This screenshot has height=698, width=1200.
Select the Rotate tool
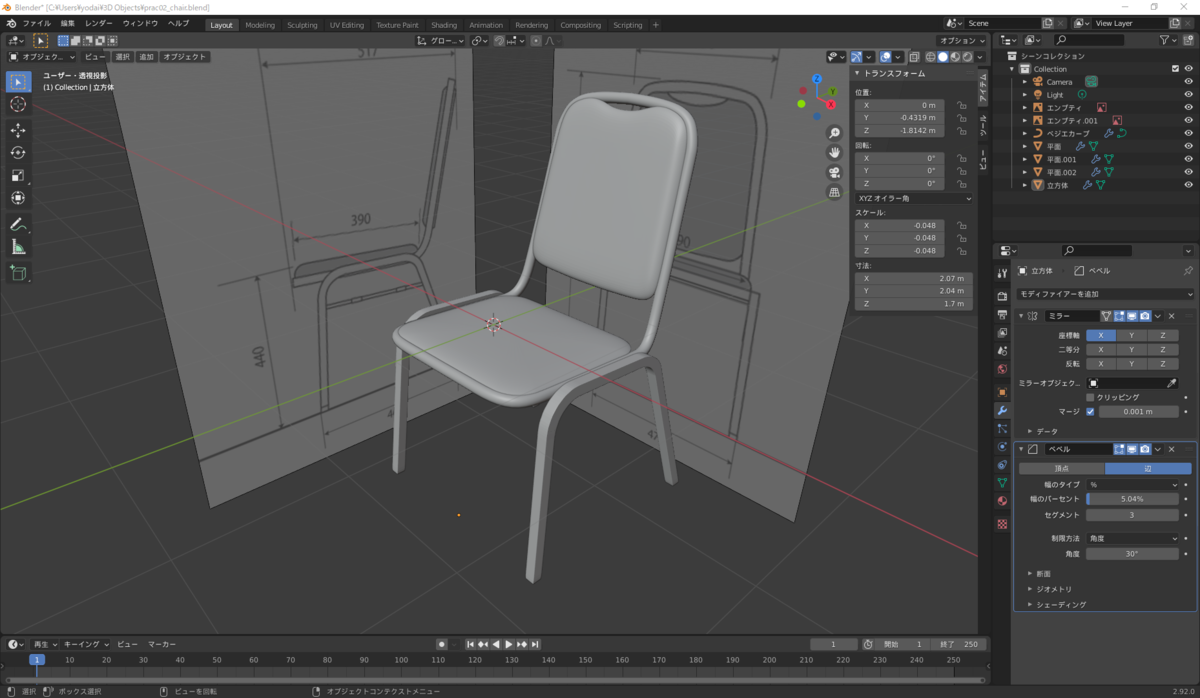click(x=18, y=152)
